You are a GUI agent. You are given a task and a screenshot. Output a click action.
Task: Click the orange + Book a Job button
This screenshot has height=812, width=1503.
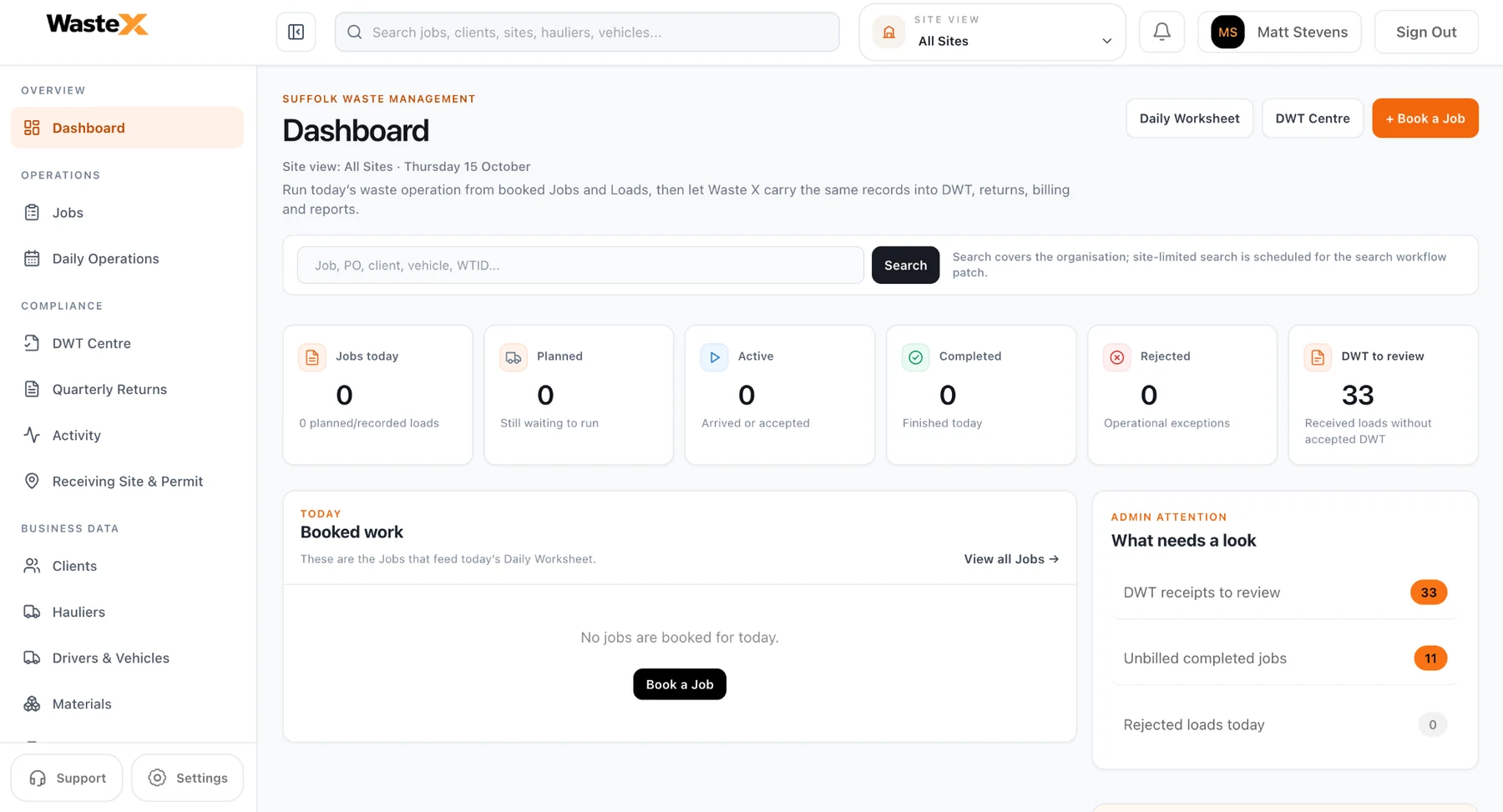click(1425, 119)
